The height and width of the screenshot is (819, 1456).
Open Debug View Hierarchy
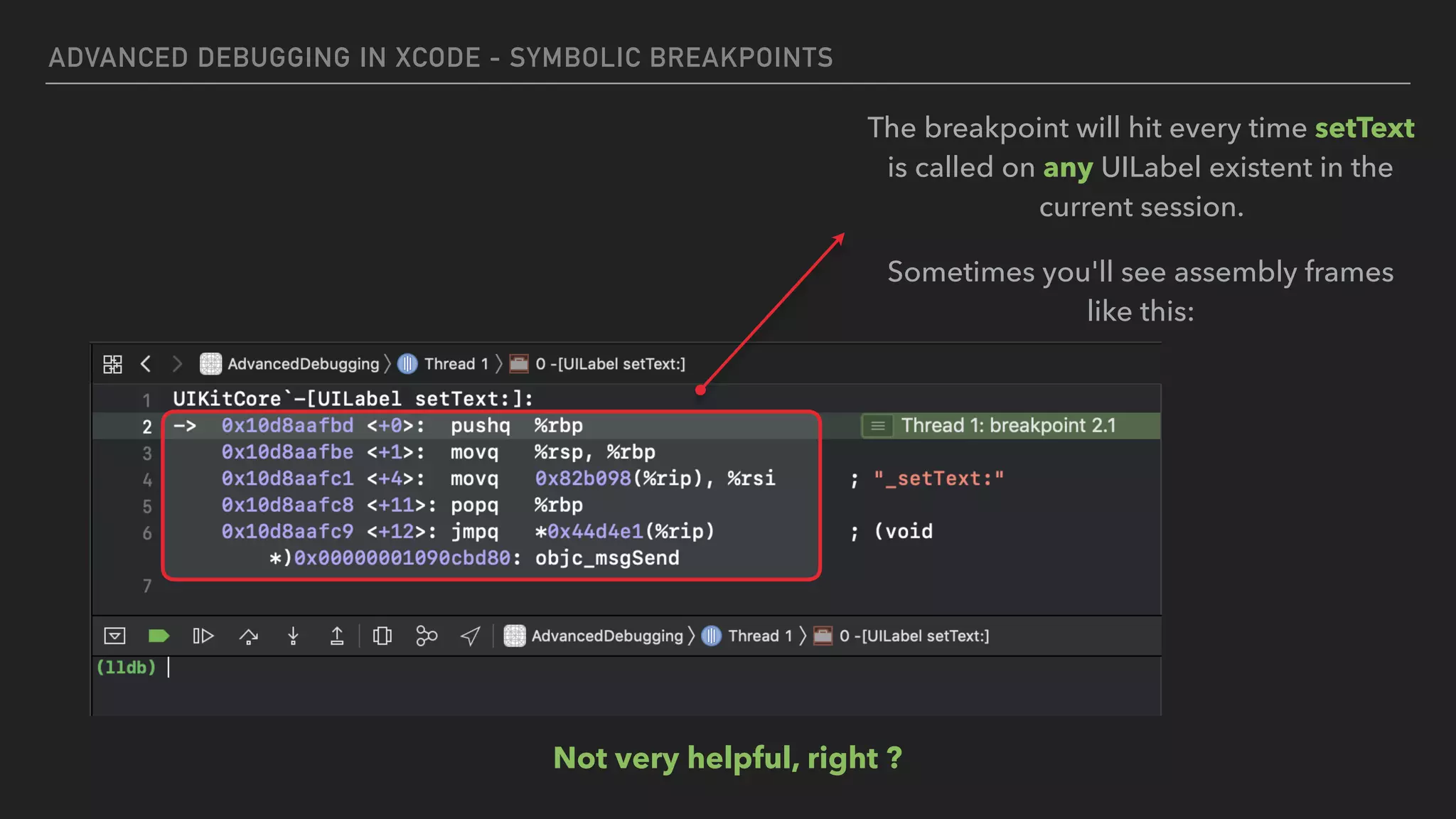click(x=382, y=636)
